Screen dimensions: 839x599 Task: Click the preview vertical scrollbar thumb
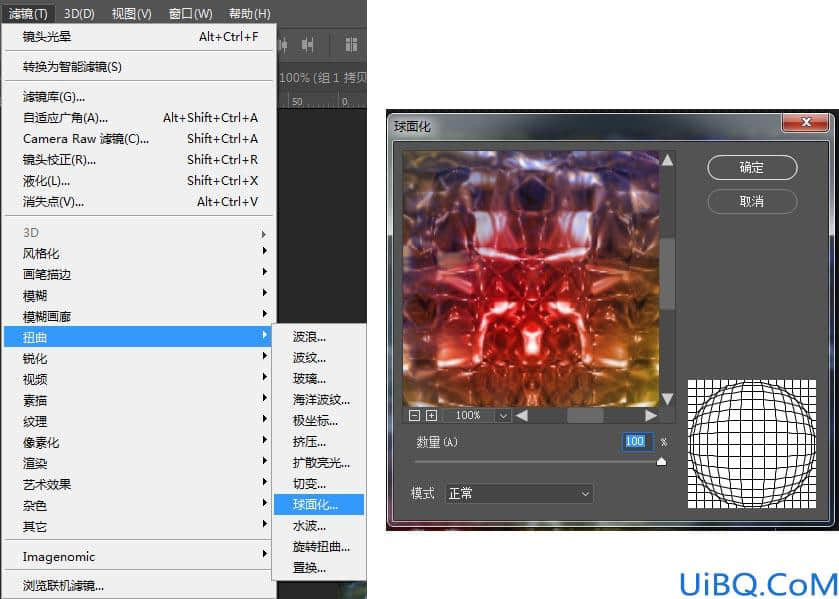click(x=667, y=274)
